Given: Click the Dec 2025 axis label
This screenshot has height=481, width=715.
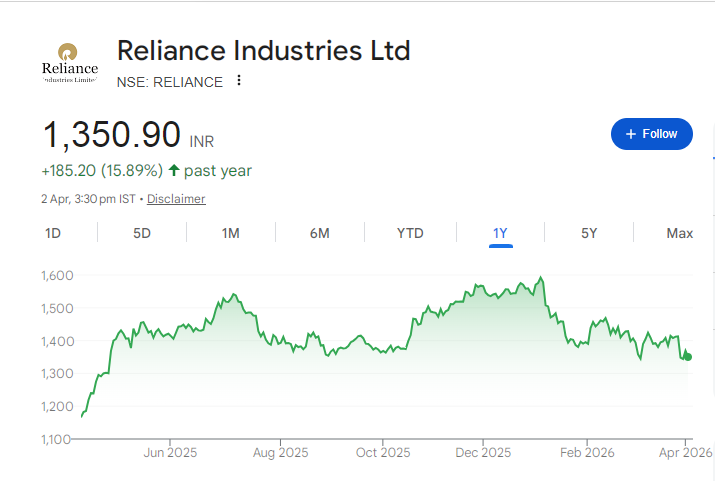Looking at the screenshot, I should [483, 453].
